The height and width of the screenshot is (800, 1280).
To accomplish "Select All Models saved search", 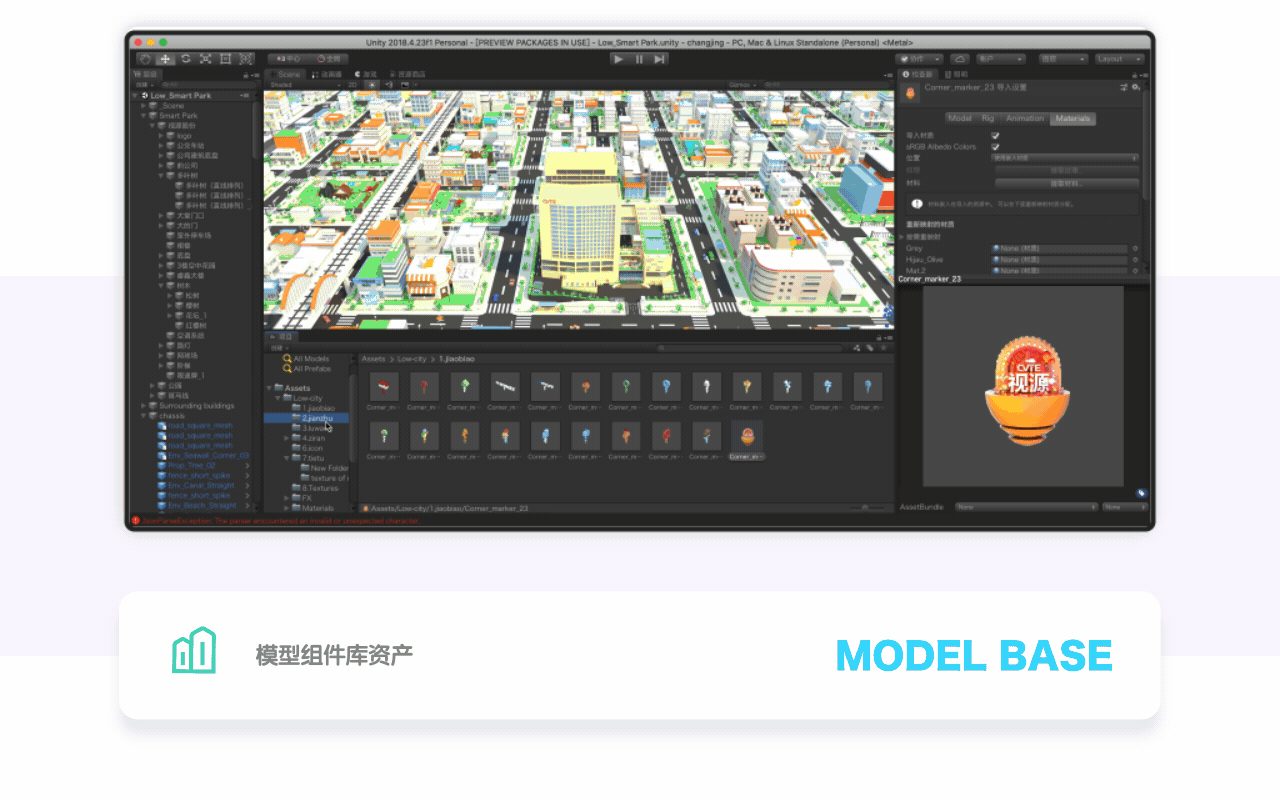I will pos(306,358).
